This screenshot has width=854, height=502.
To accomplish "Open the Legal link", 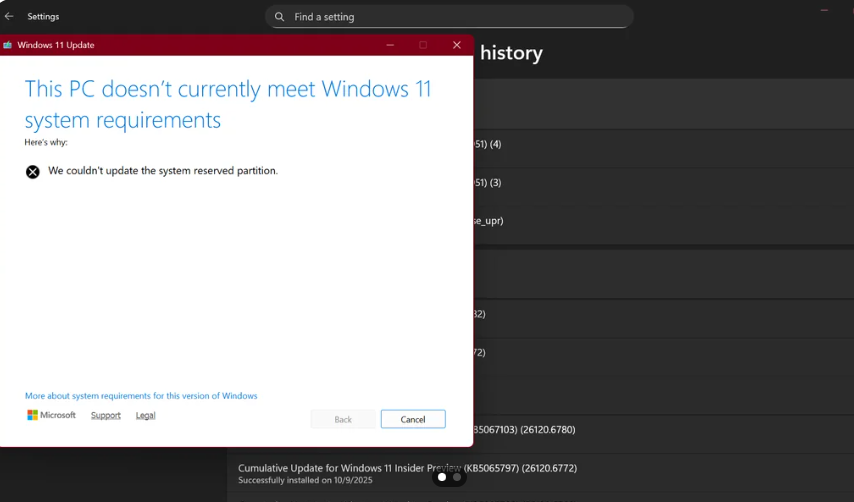I will pyautogui.click(x=145, y=415).
